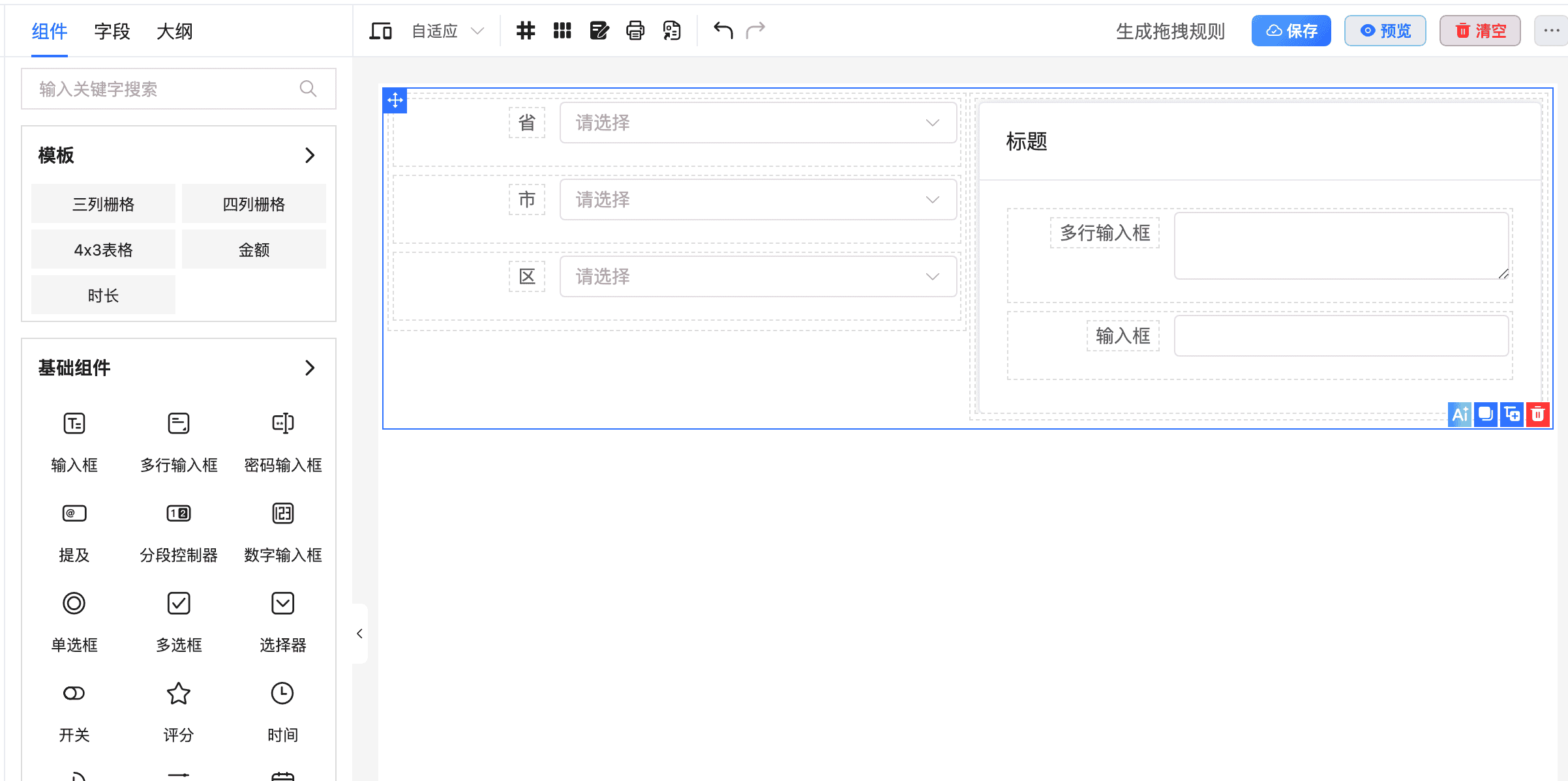Open the more options ellipsis button
Screen dimensions: 1568x781
coord(1552,31)
